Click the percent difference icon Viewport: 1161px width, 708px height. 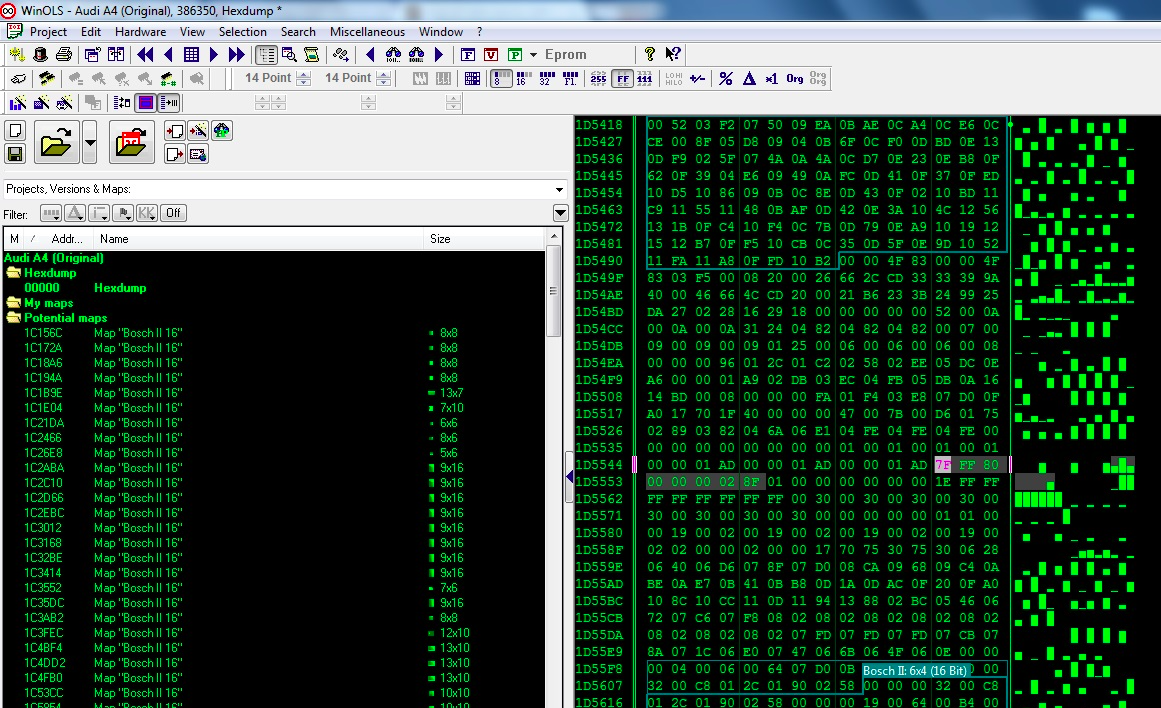click(x=726, y=78)
